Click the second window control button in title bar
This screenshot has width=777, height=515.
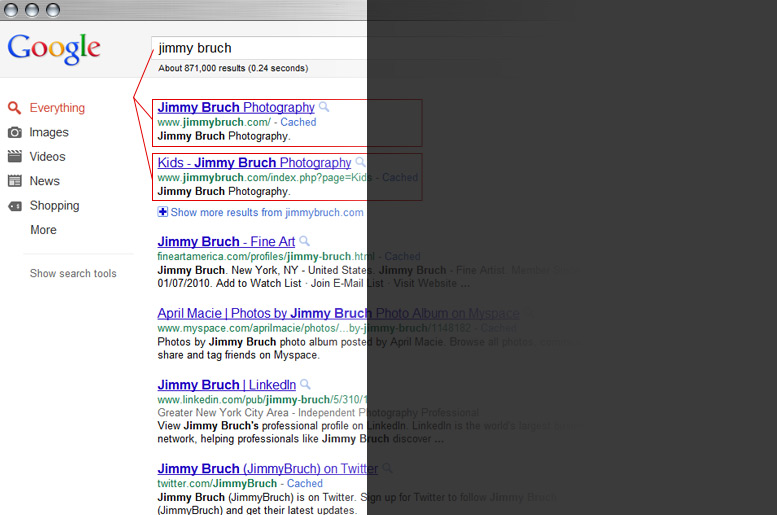tap(32, 10)
